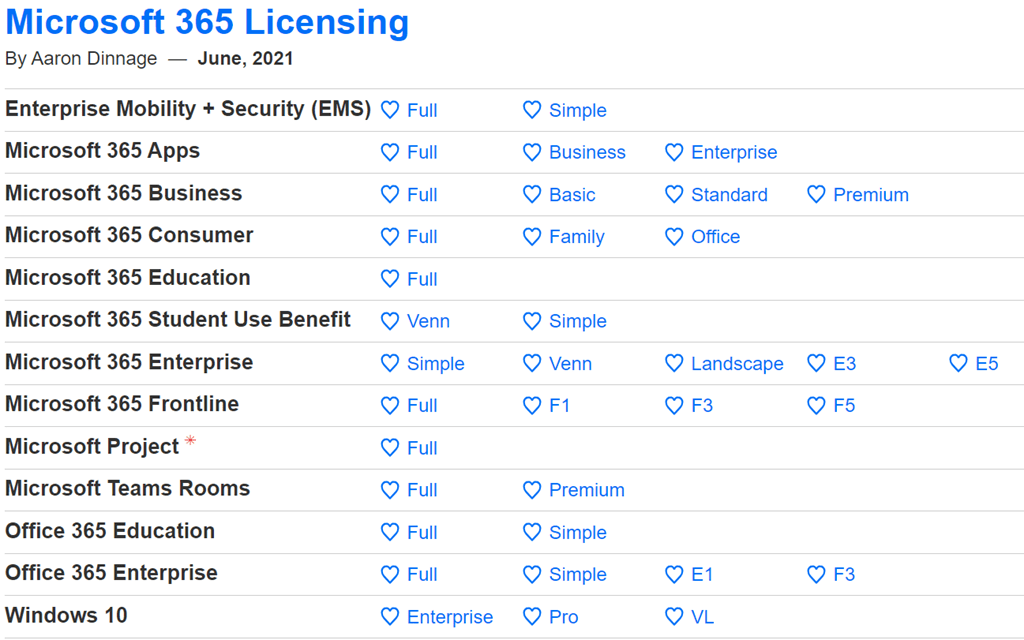1024x640 pixels.
Task: Open the Microsoft Project Full link
Action: [422, 448]
